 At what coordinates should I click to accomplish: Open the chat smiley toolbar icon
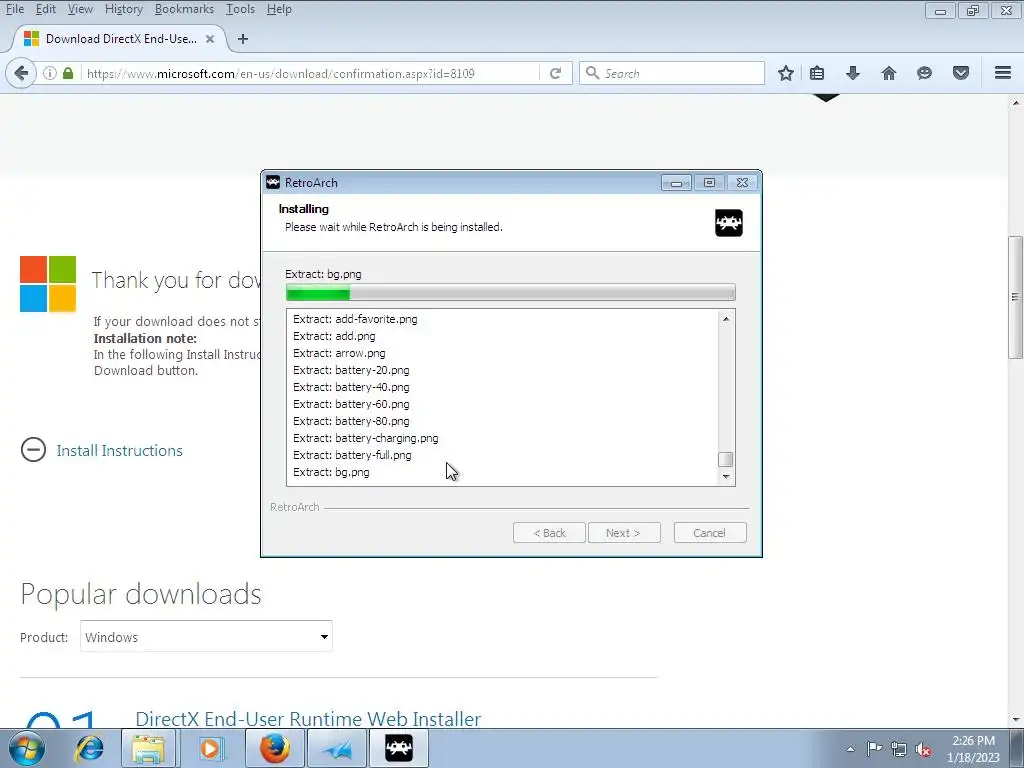(924, 73)
